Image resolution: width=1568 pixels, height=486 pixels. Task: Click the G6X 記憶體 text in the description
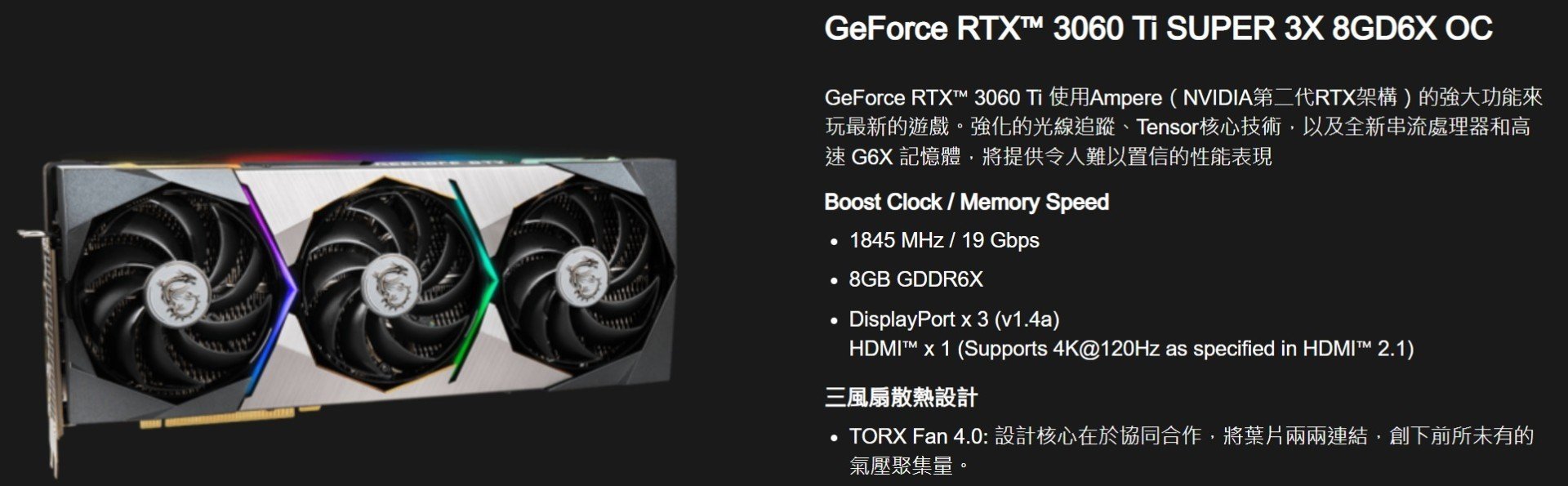tap(906, 156)
